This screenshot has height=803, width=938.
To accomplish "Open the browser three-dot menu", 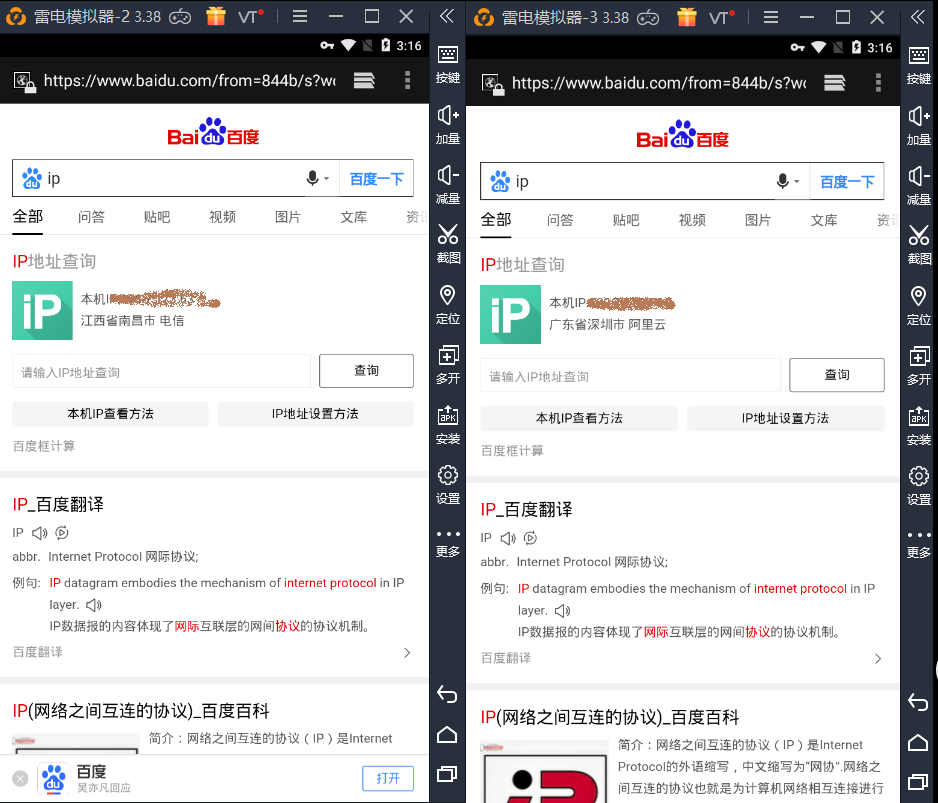I will tap(407, 82).
